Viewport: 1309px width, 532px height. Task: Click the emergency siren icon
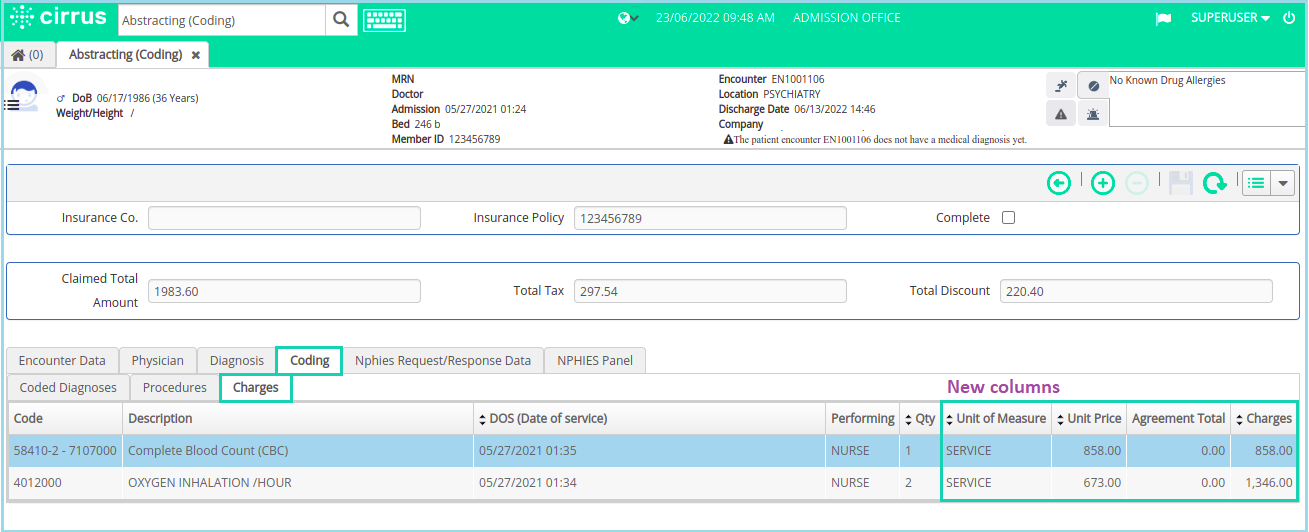coord(1092,114)
